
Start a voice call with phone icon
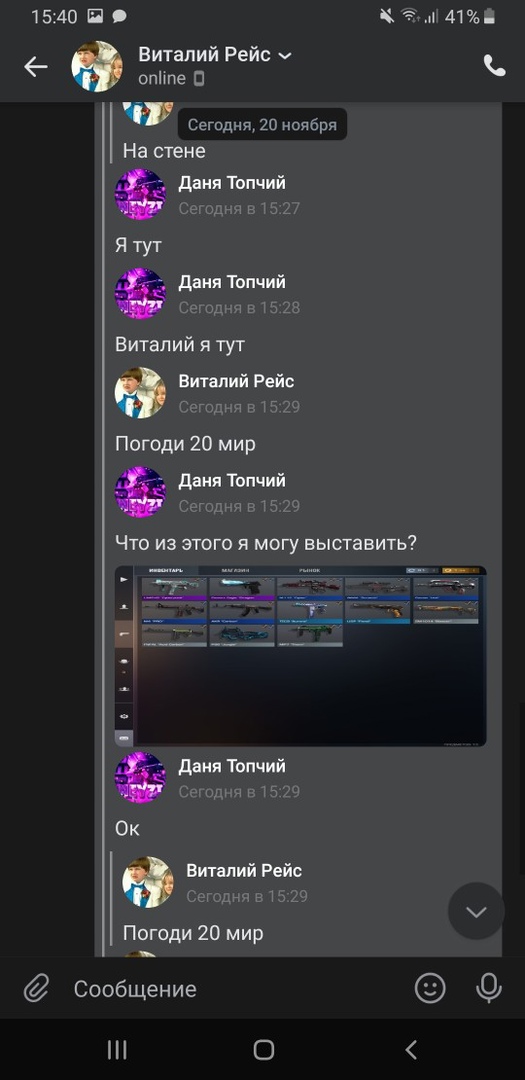coord(494,66)
